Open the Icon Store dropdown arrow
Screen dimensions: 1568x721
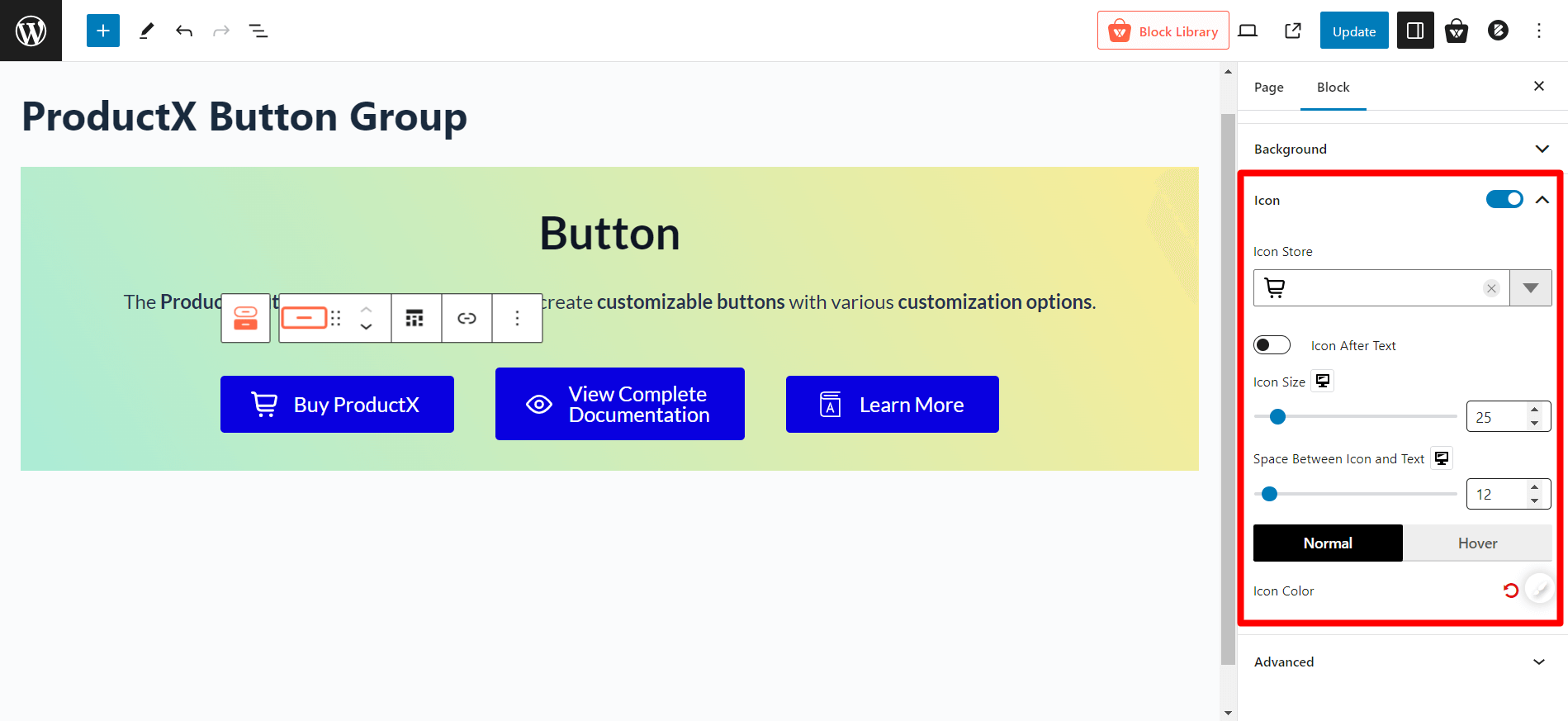tap(1531, 288)
